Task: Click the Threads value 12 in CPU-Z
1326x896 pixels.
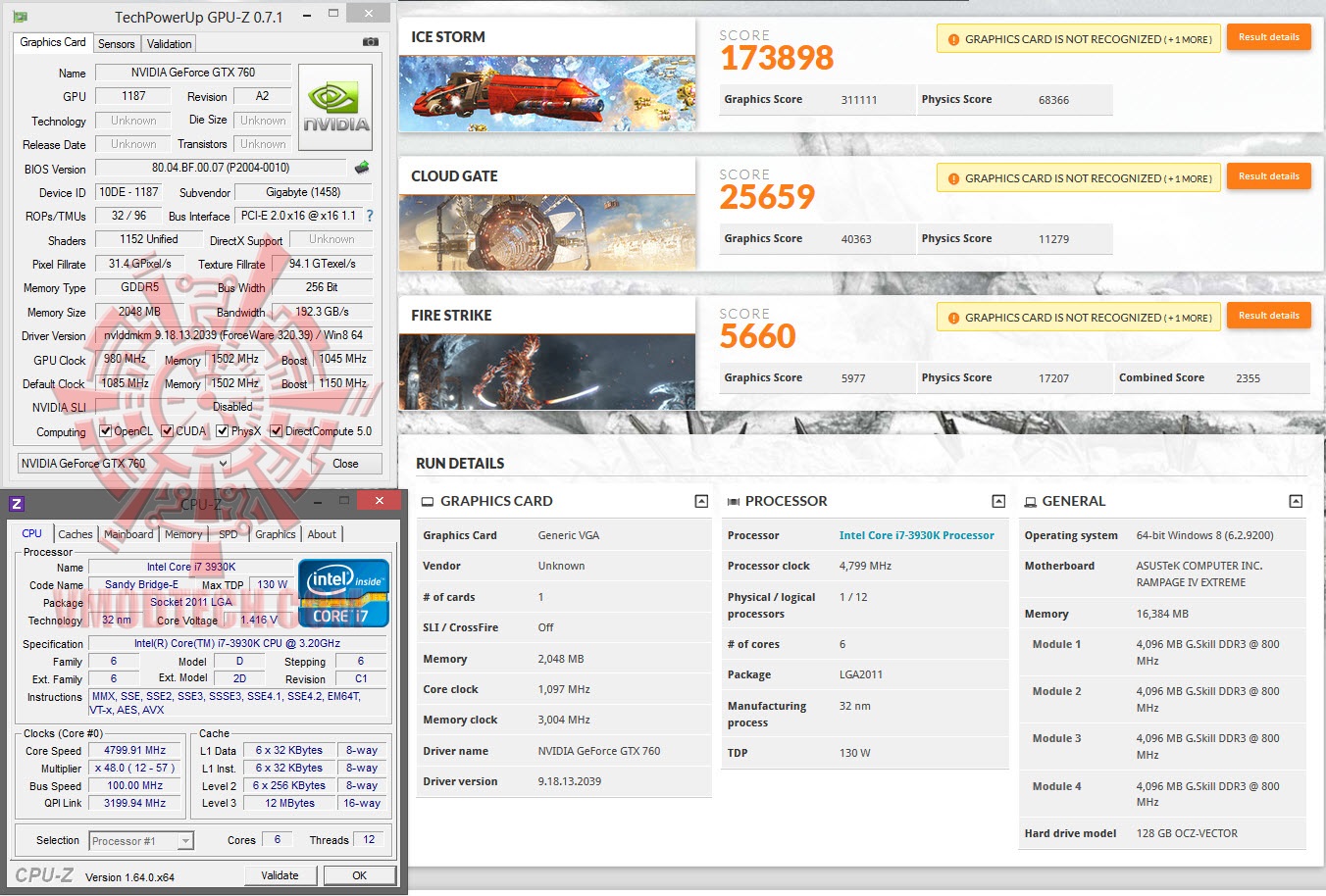Action: [369, 840]
